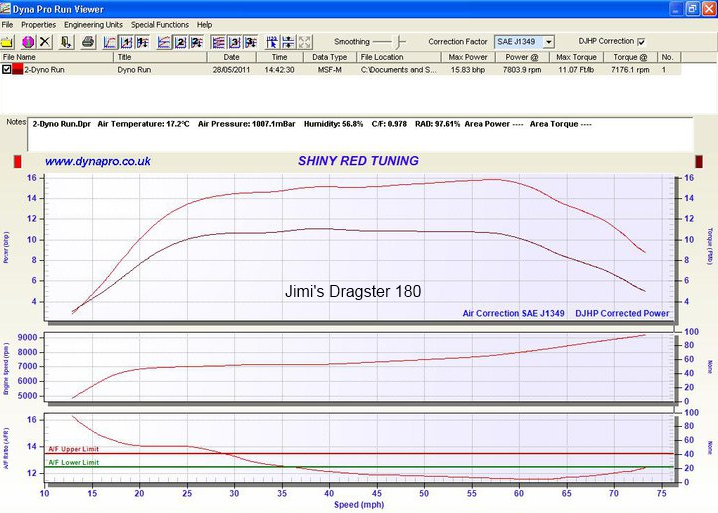This screenshot has width=718, height=513.
Task: Click the Speed (mph) axis label
Action: point(359,504)
